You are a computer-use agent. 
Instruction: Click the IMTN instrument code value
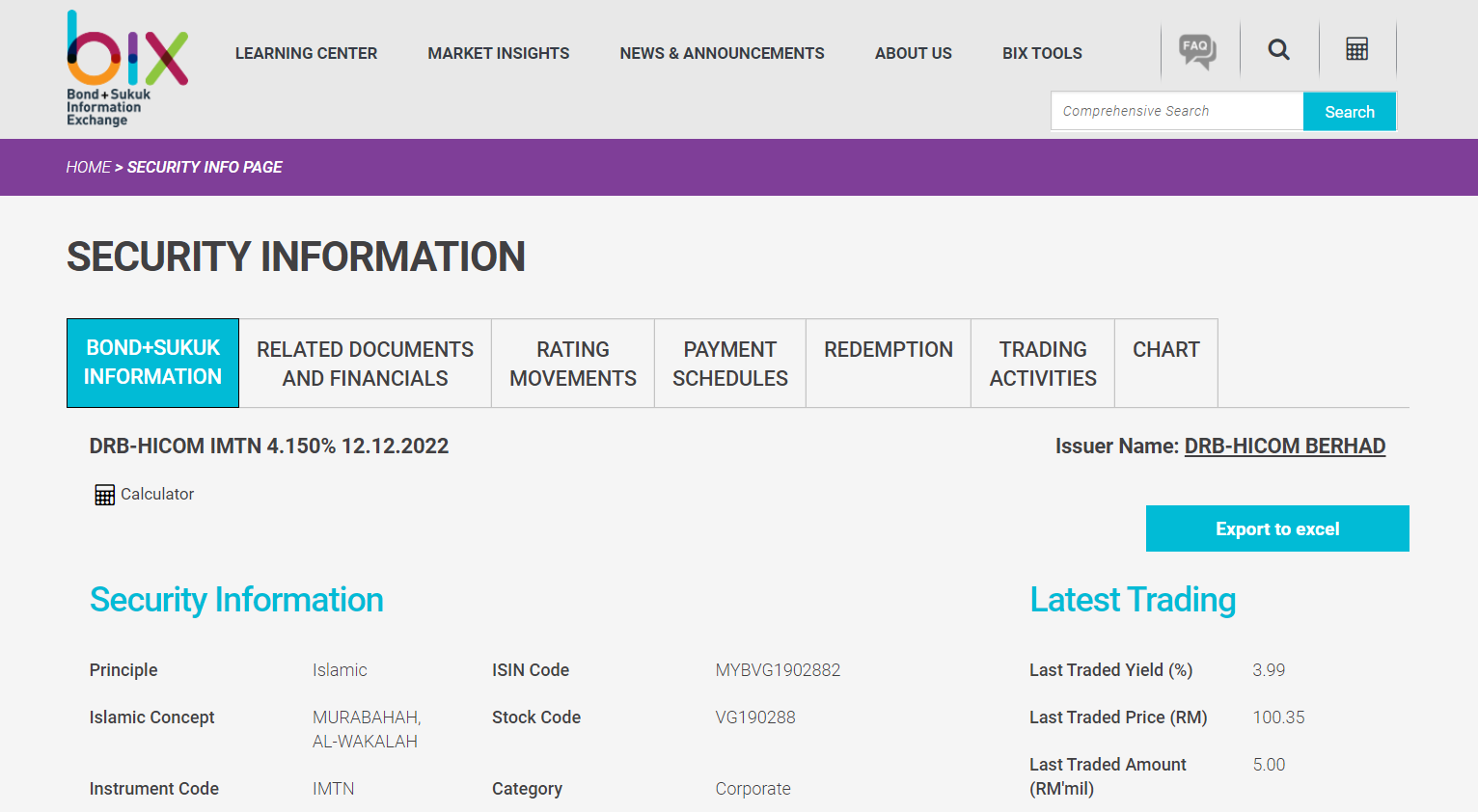[333, 789]
